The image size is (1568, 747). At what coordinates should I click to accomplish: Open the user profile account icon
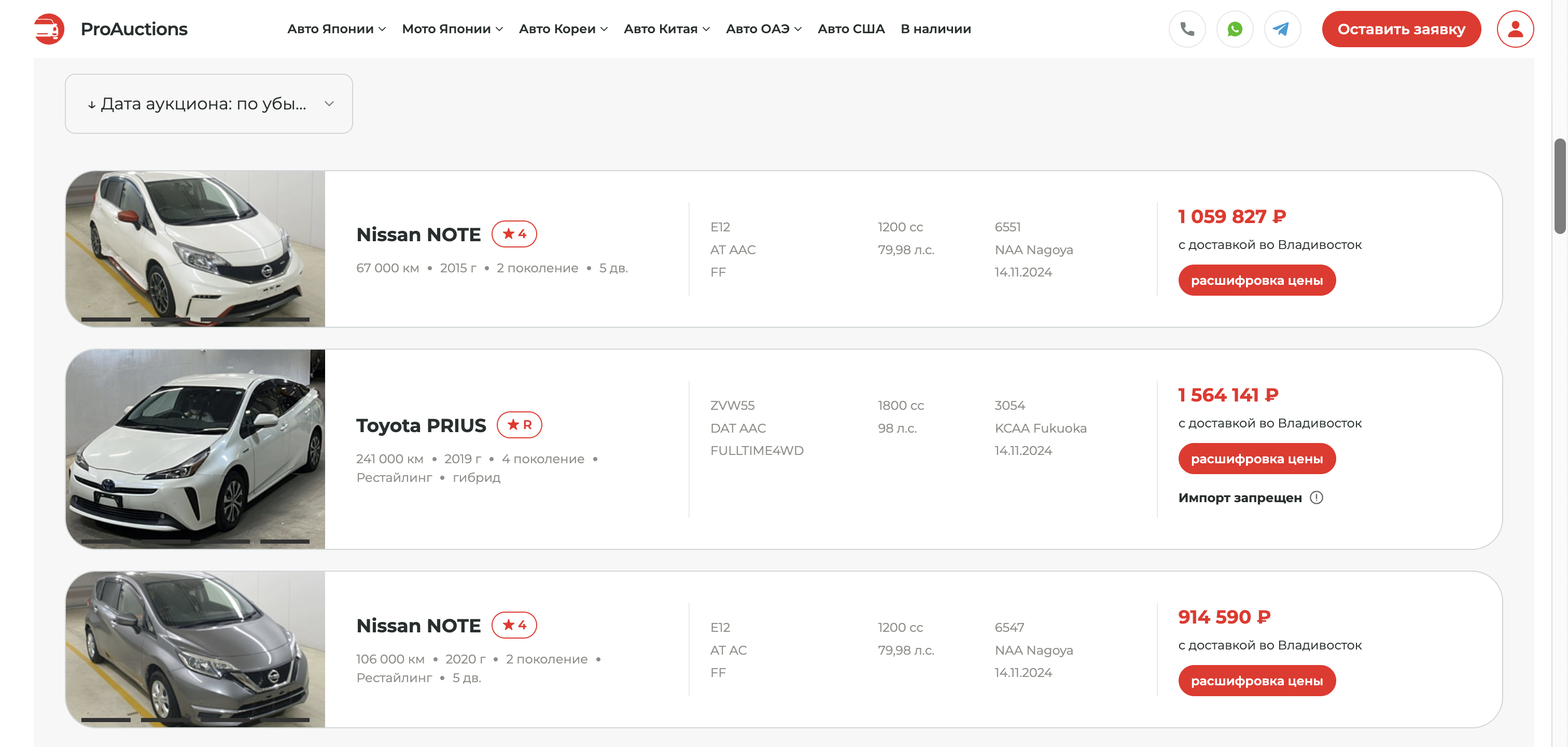point(1515,29)
